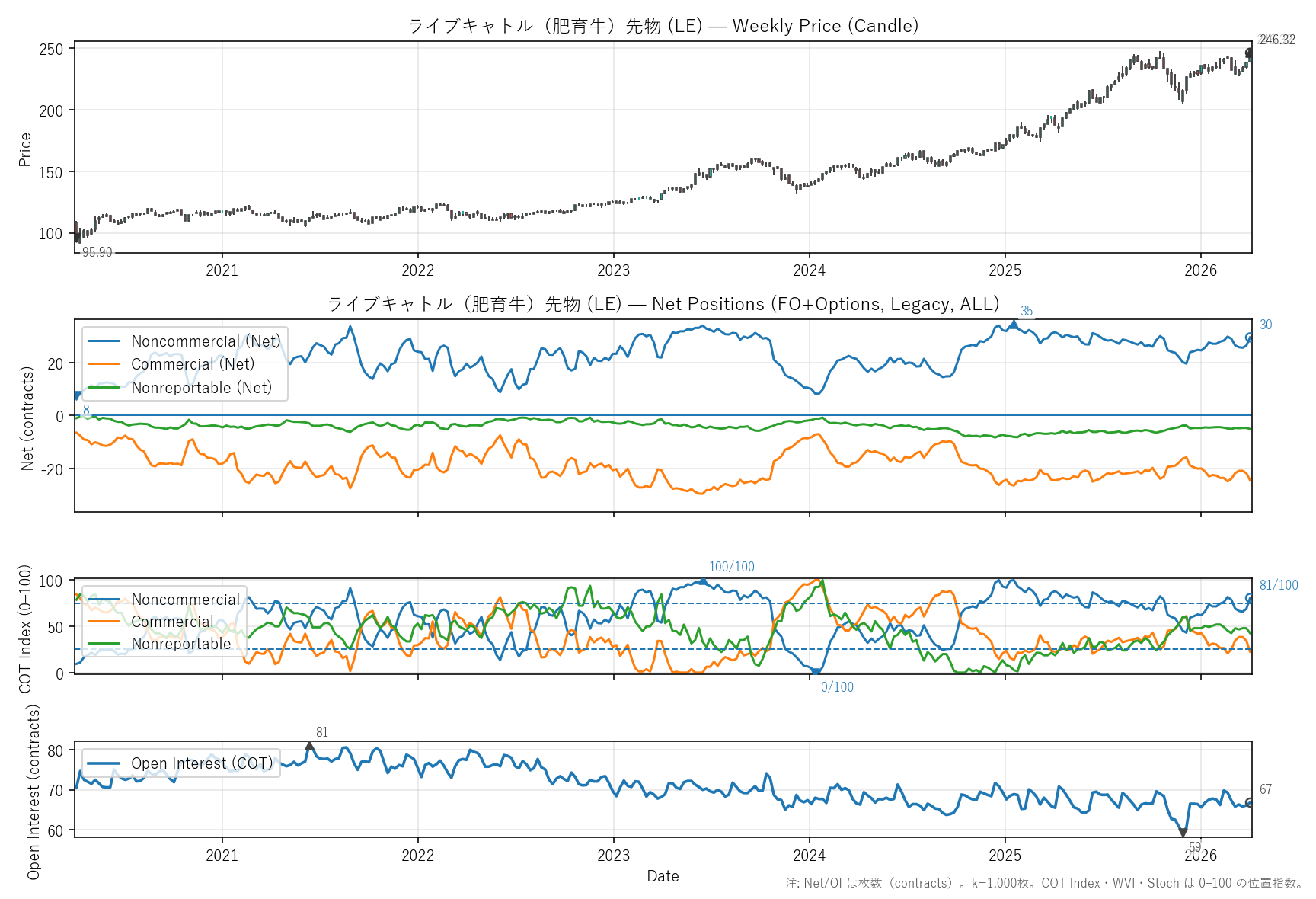Click the Open Interest (COT) legend label
Viewport: 1316px width, 899px height.
point(201,763)
